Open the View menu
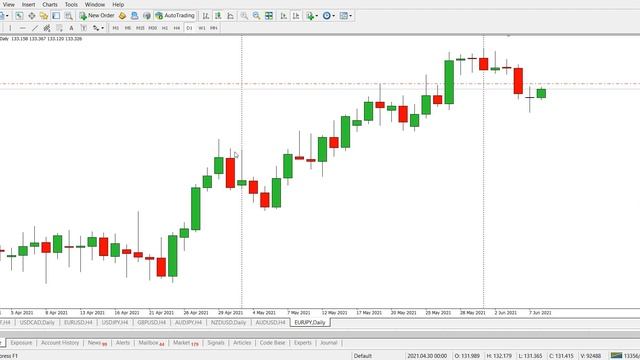640x360 pixels. coord(9,4)
